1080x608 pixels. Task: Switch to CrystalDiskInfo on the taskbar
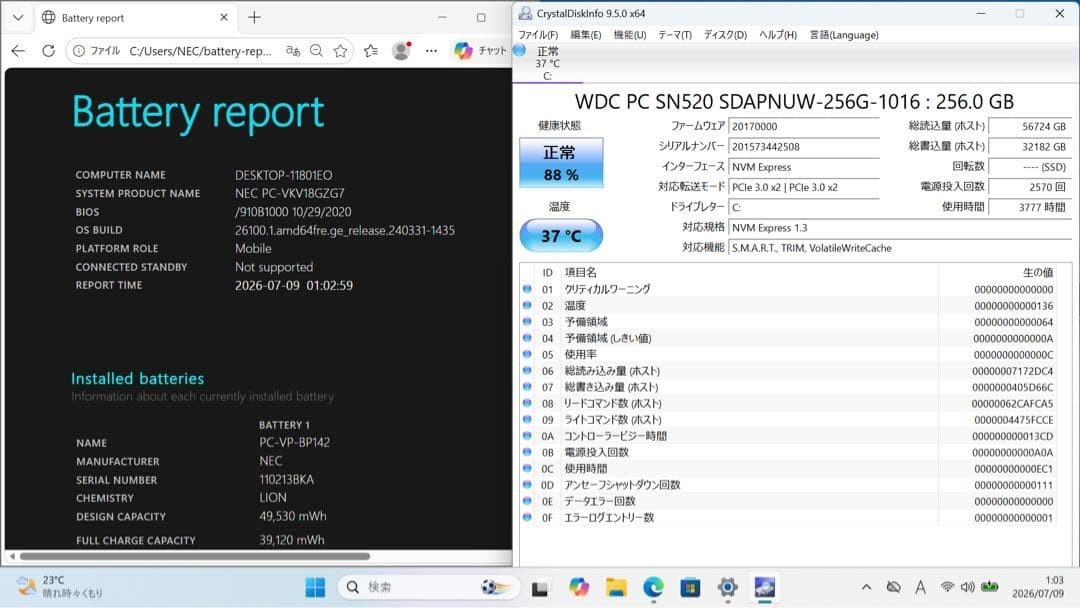click(x=765, y=587)
